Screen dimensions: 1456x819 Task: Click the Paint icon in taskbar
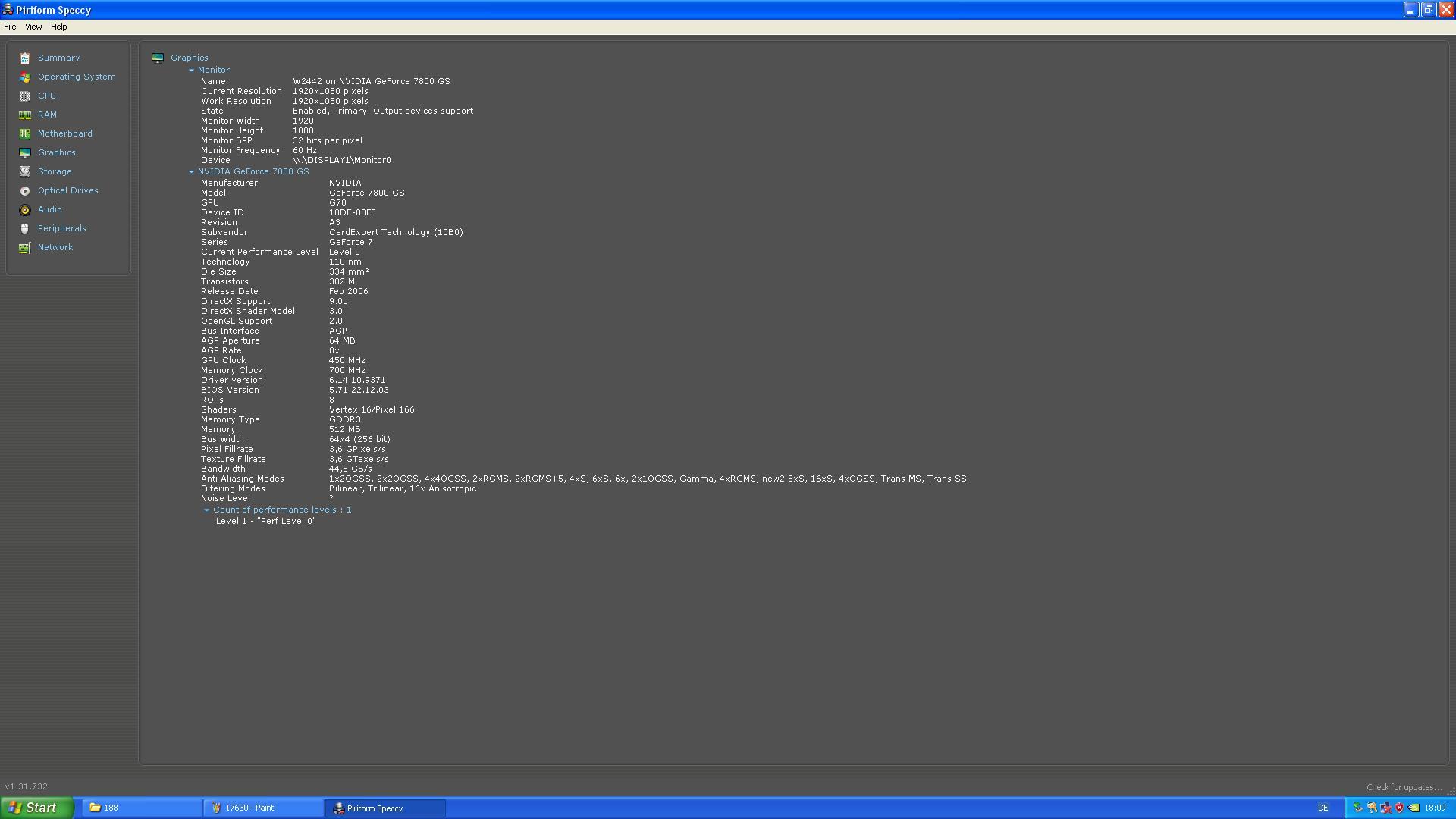point(217,808)
